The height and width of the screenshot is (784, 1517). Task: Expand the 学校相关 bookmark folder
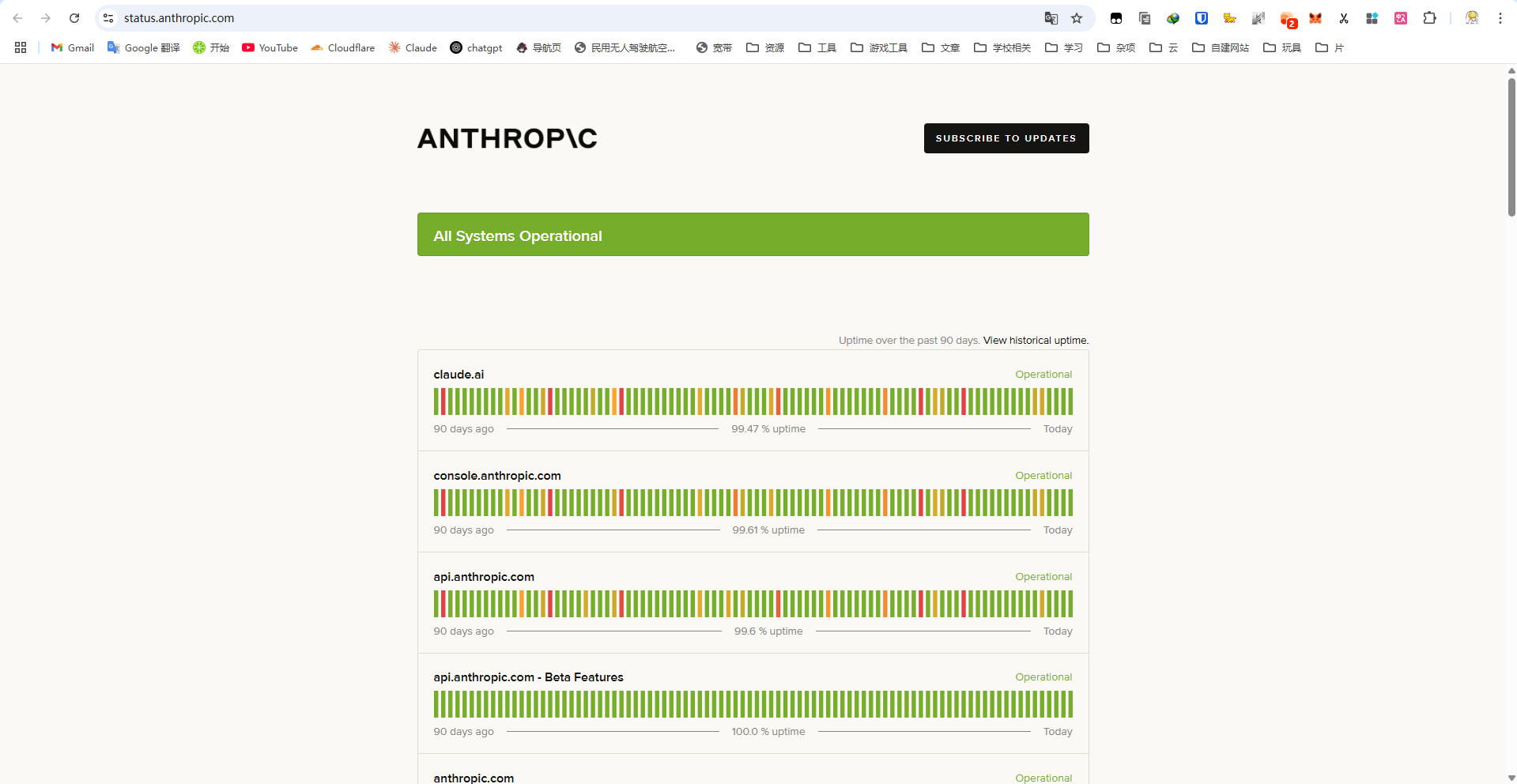pos(1002,47)
